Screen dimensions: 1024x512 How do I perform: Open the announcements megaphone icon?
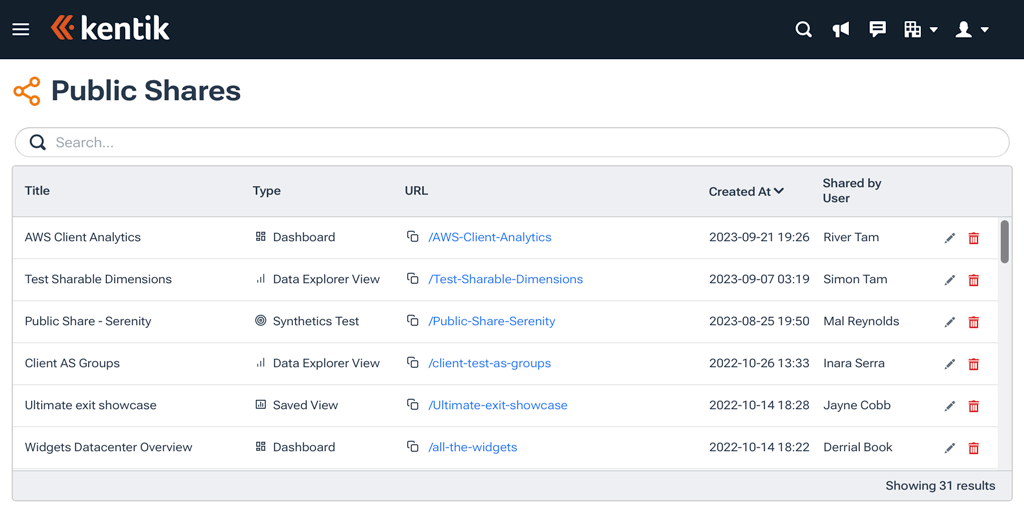(x=840, y=29)
